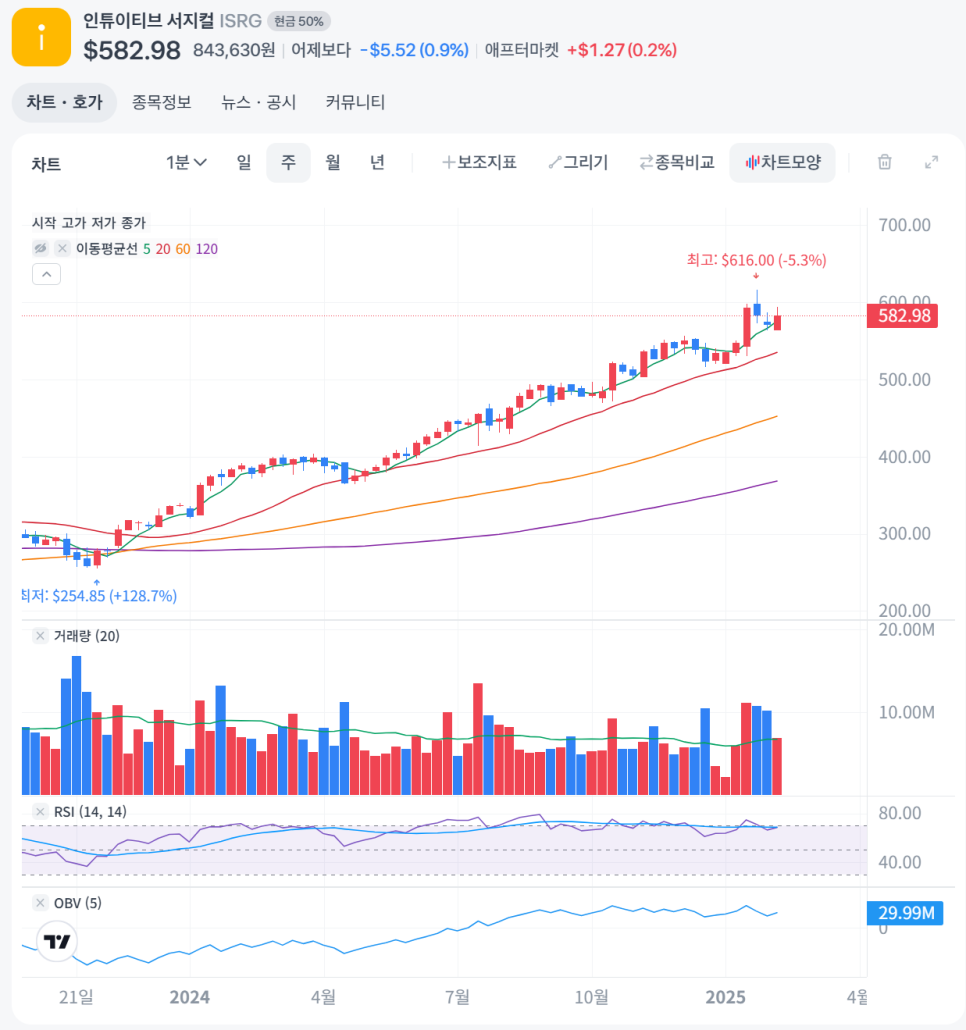Select the 년 yearly interval
The height and width of the screenshot is (1030, 966).
coord(377,162)
